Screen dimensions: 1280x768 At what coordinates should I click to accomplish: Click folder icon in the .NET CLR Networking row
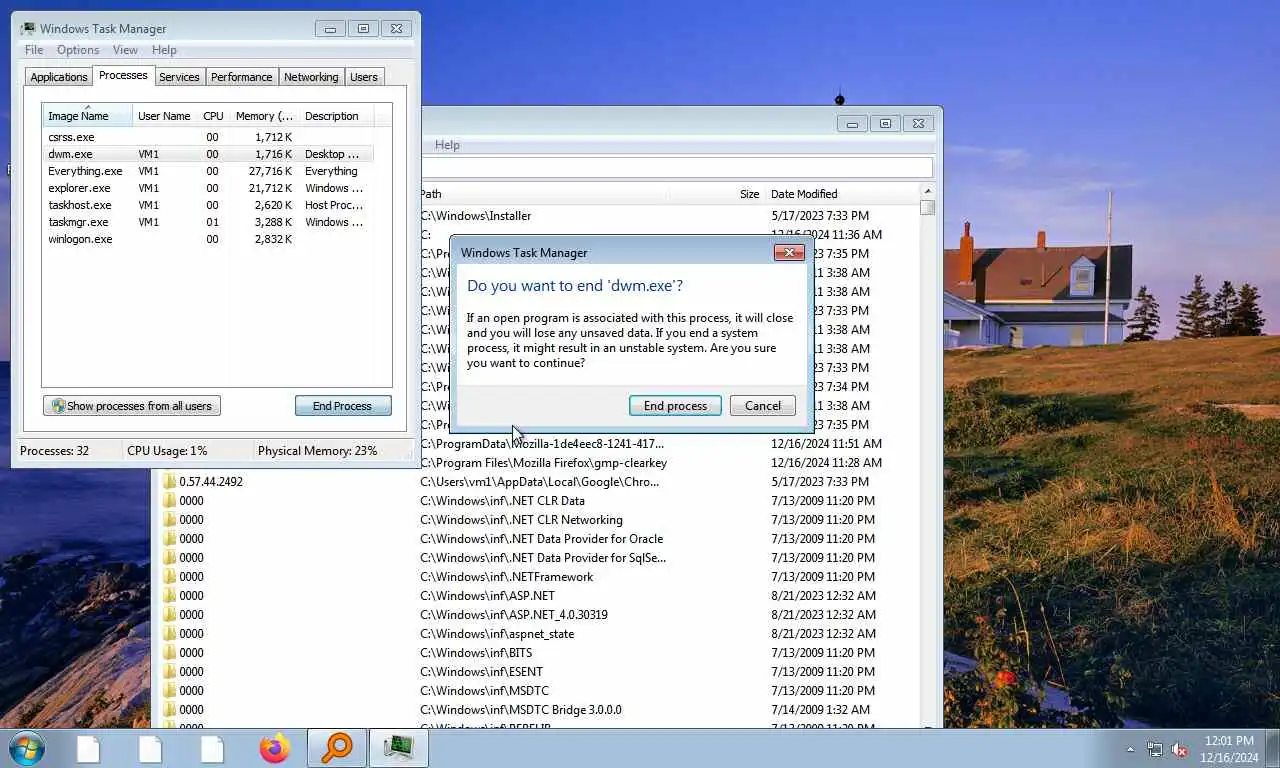(x=170, y=520)
